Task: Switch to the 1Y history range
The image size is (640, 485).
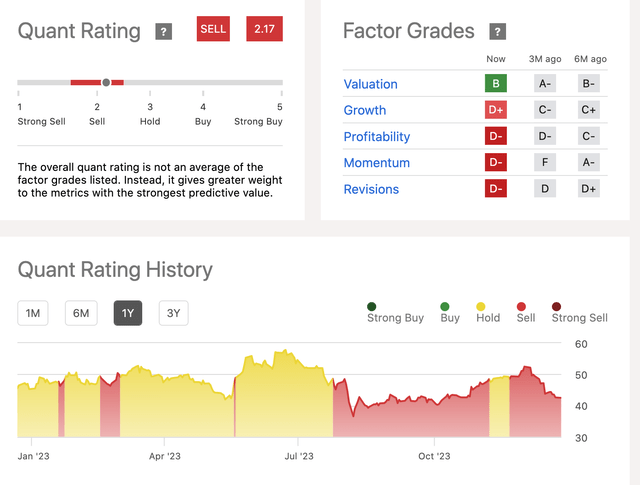Action: [128, 313]
